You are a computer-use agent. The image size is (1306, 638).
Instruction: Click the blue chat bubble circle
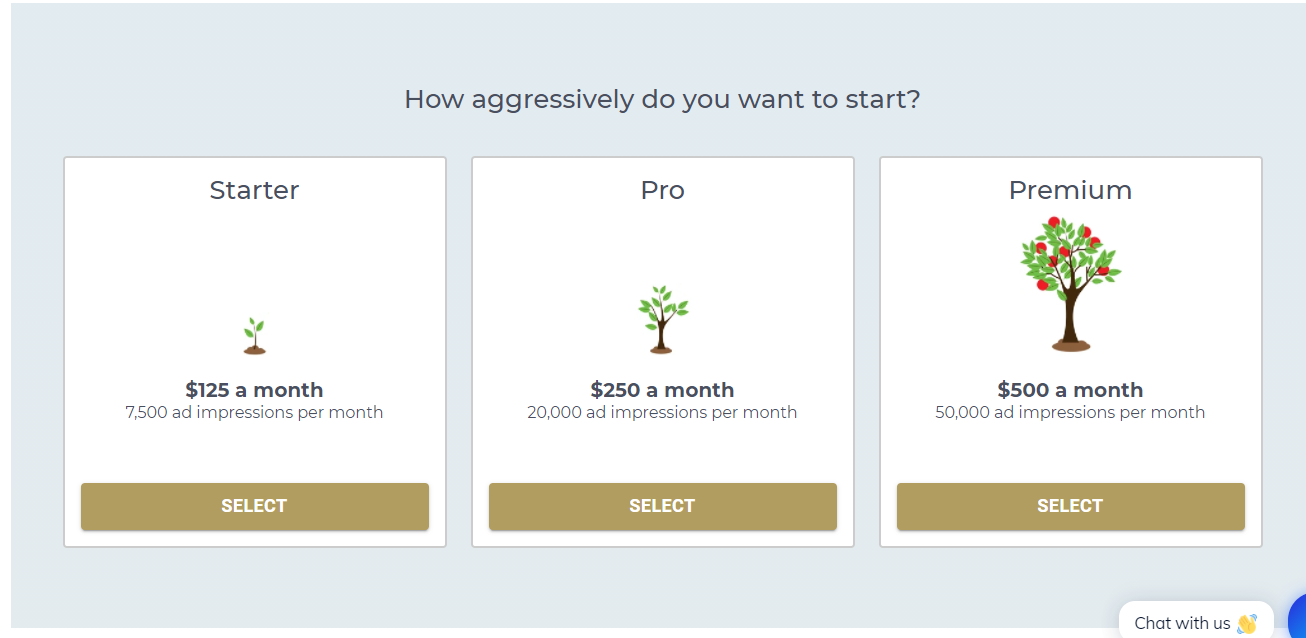(1297, 617)
